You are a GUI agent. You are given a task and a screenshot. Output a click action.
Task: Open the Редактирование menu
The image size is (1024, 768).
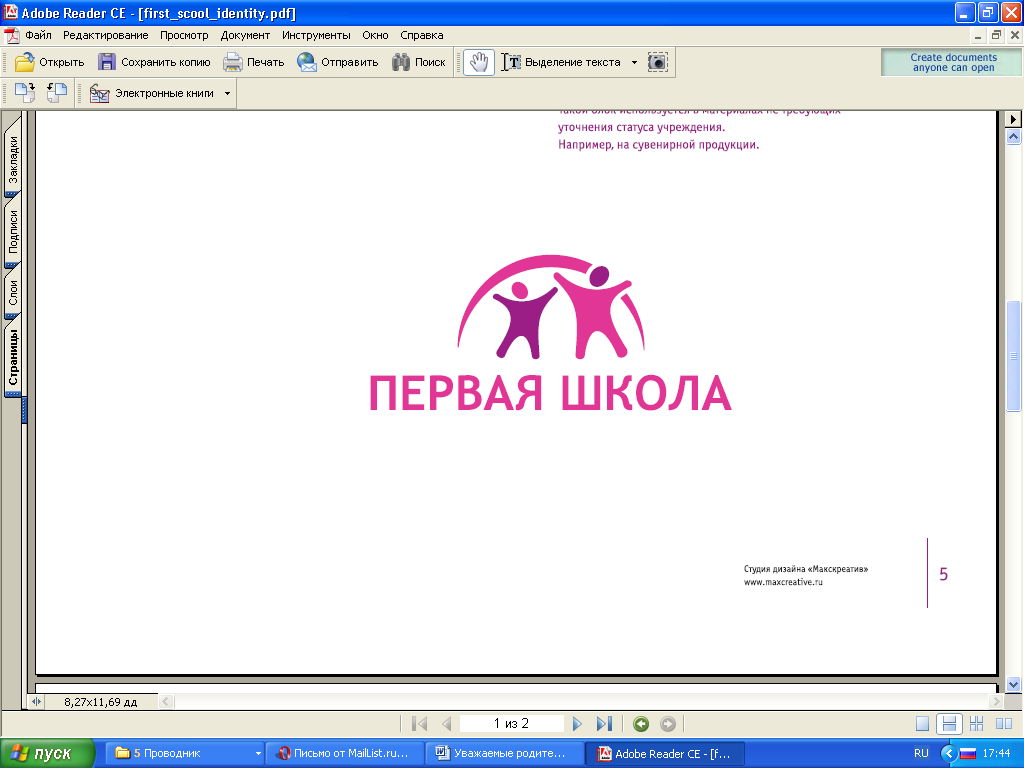click(x=106, y=35)
